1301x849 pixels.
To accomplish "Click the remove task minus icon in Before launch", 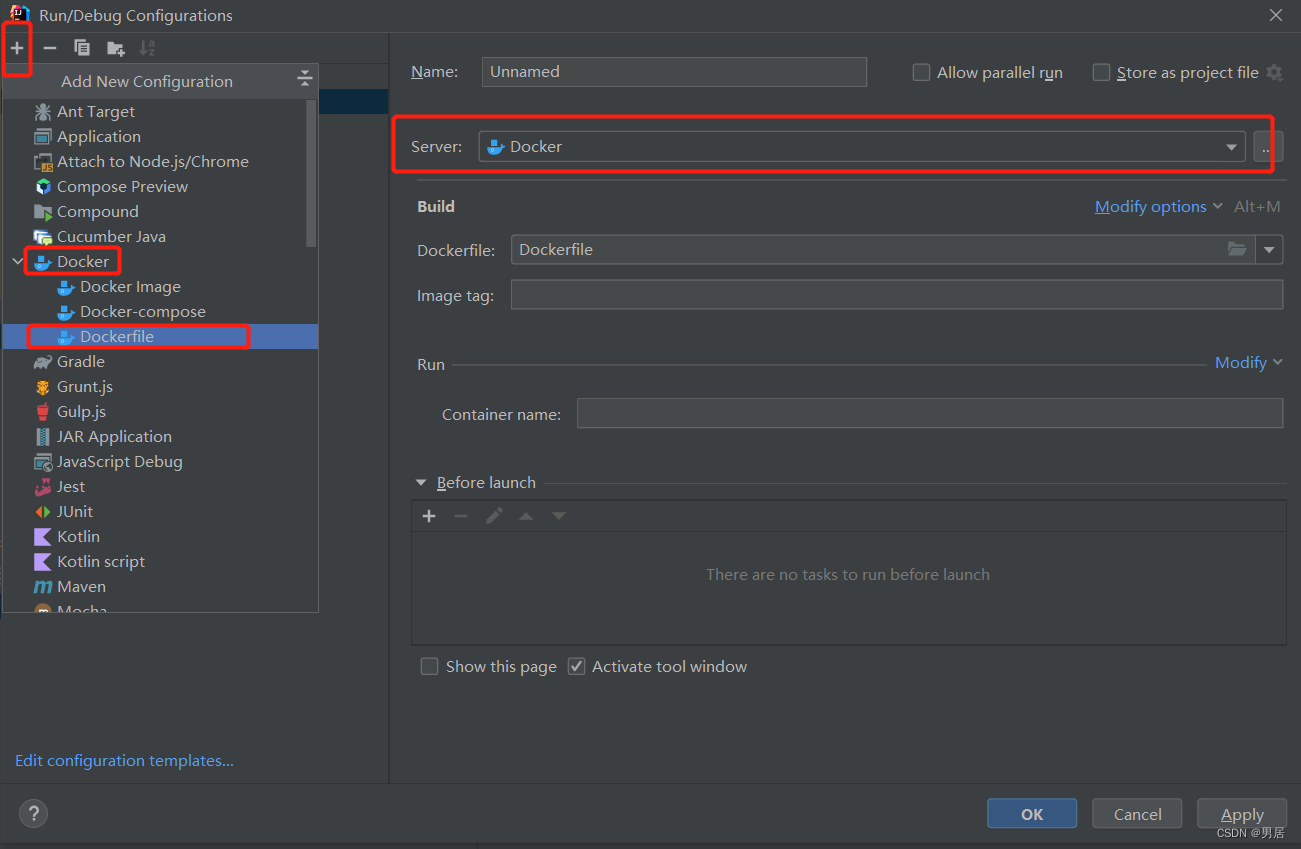I will (x=461, y=516).
